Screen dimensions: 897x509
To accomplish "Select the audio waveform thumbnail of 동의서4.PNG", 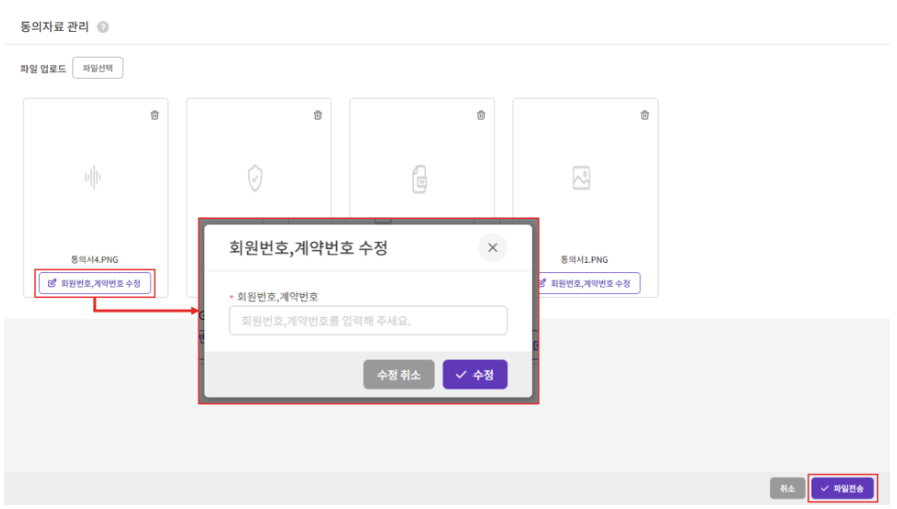I will (x=93, y=177).
